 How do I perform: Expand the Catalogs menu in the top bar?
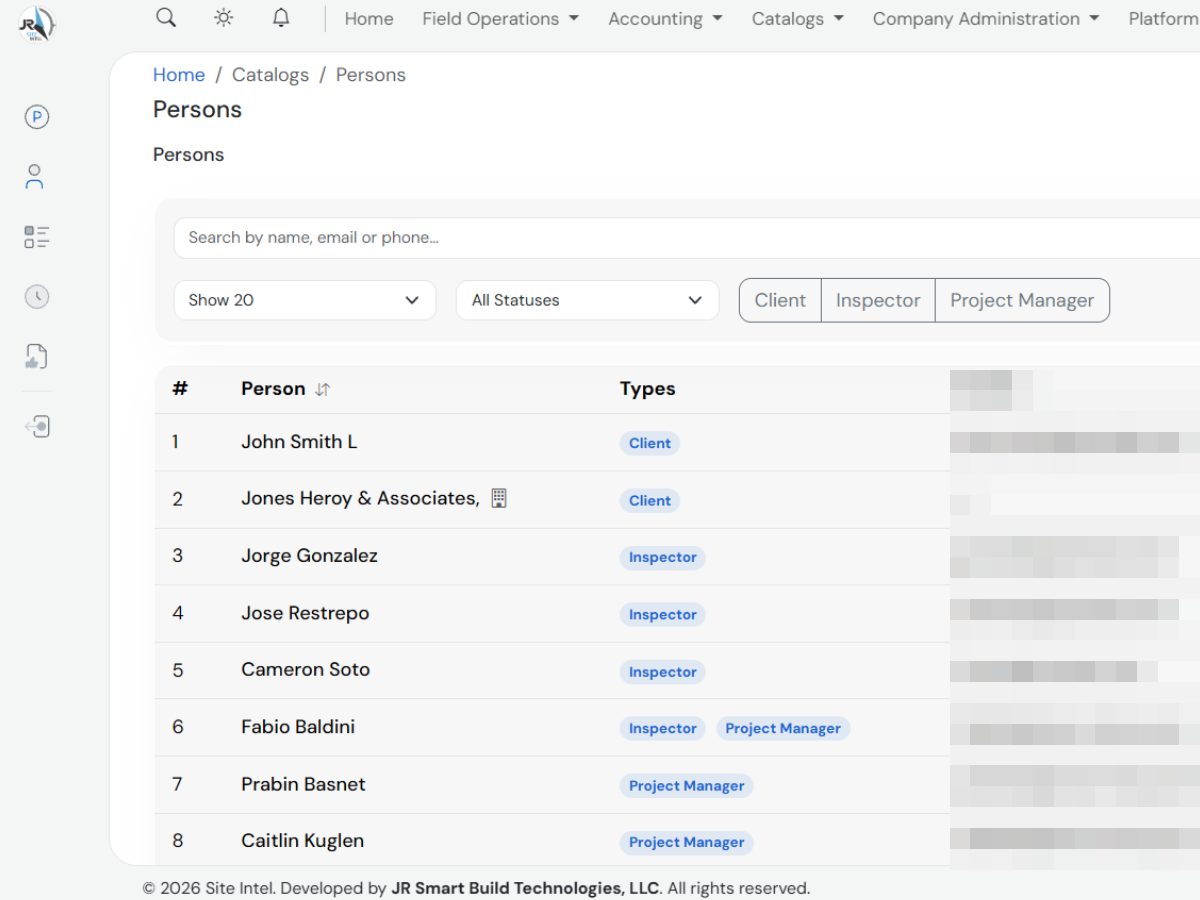[x=798, y=19]
